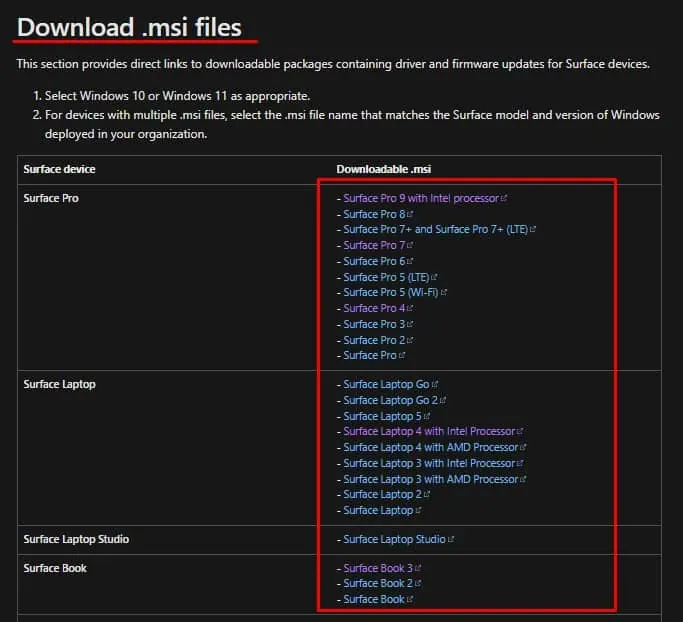Click the Surface Pro 4 link

pos(374,308)
